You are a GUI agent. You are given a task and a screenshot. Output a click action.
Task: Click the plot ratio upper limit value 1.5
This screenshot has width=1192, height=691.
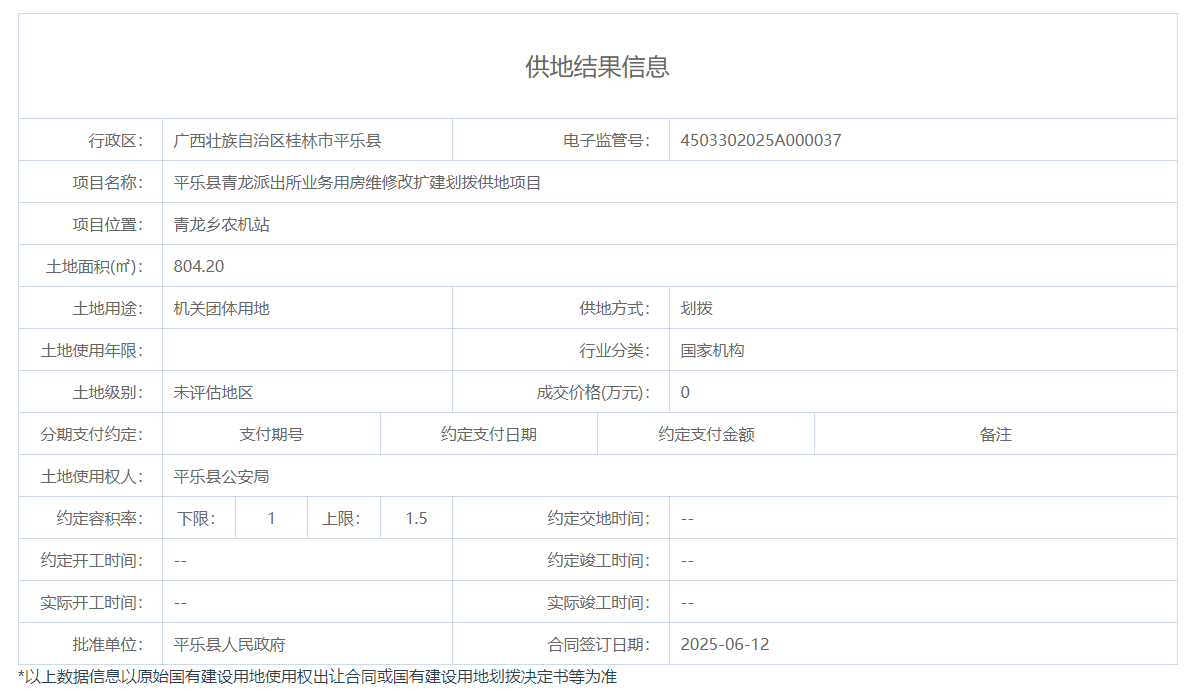[x=416, y=518]
